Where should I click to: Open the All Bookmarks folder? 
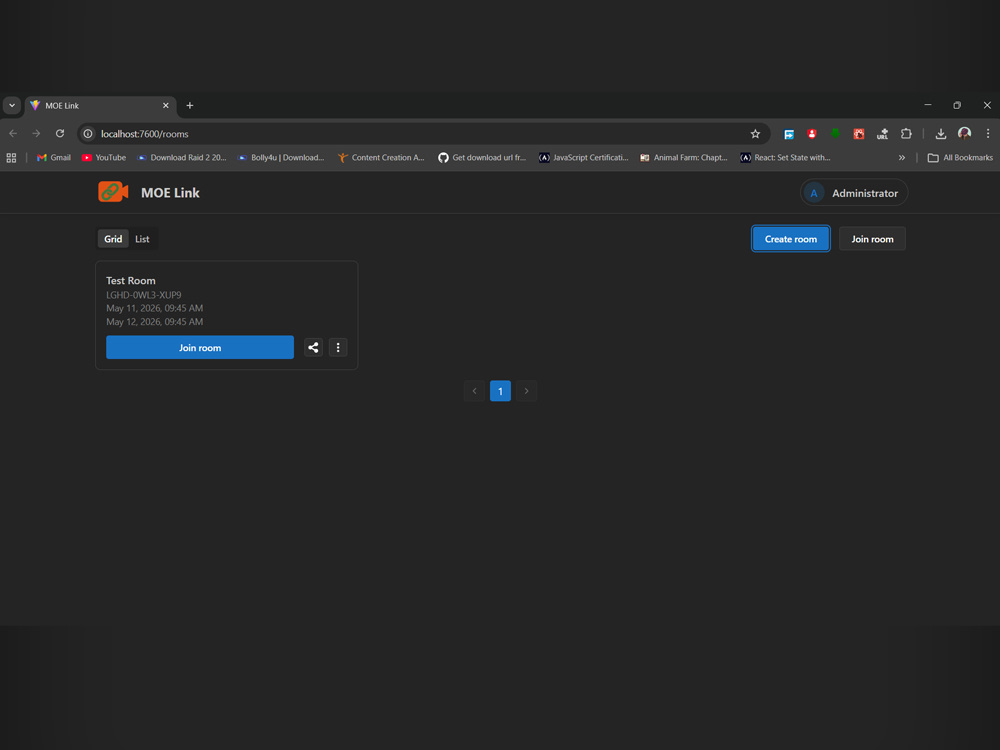pos(960,158)
